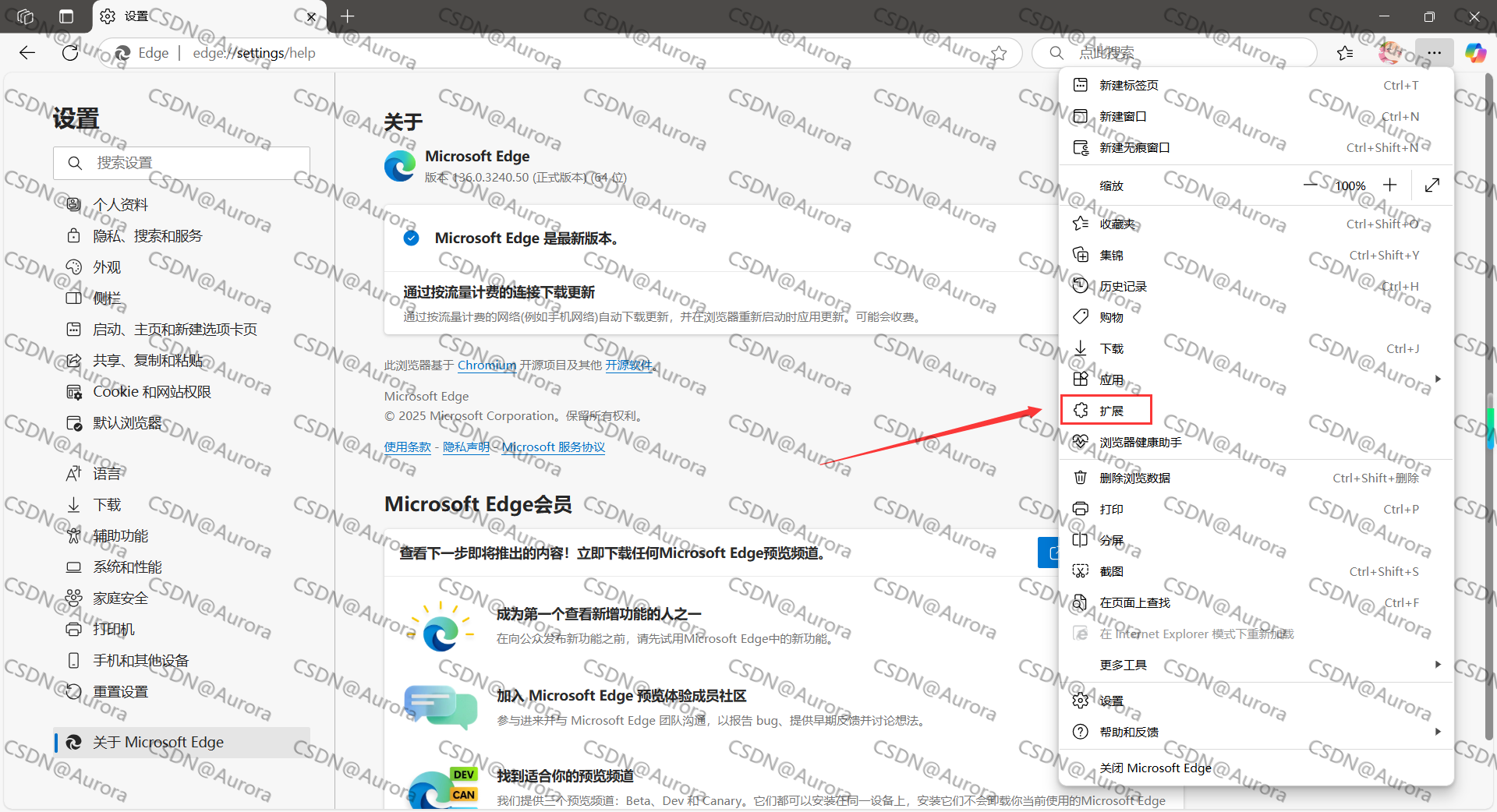Expand the 更多工具 submenu

[x=1256, y=665]
